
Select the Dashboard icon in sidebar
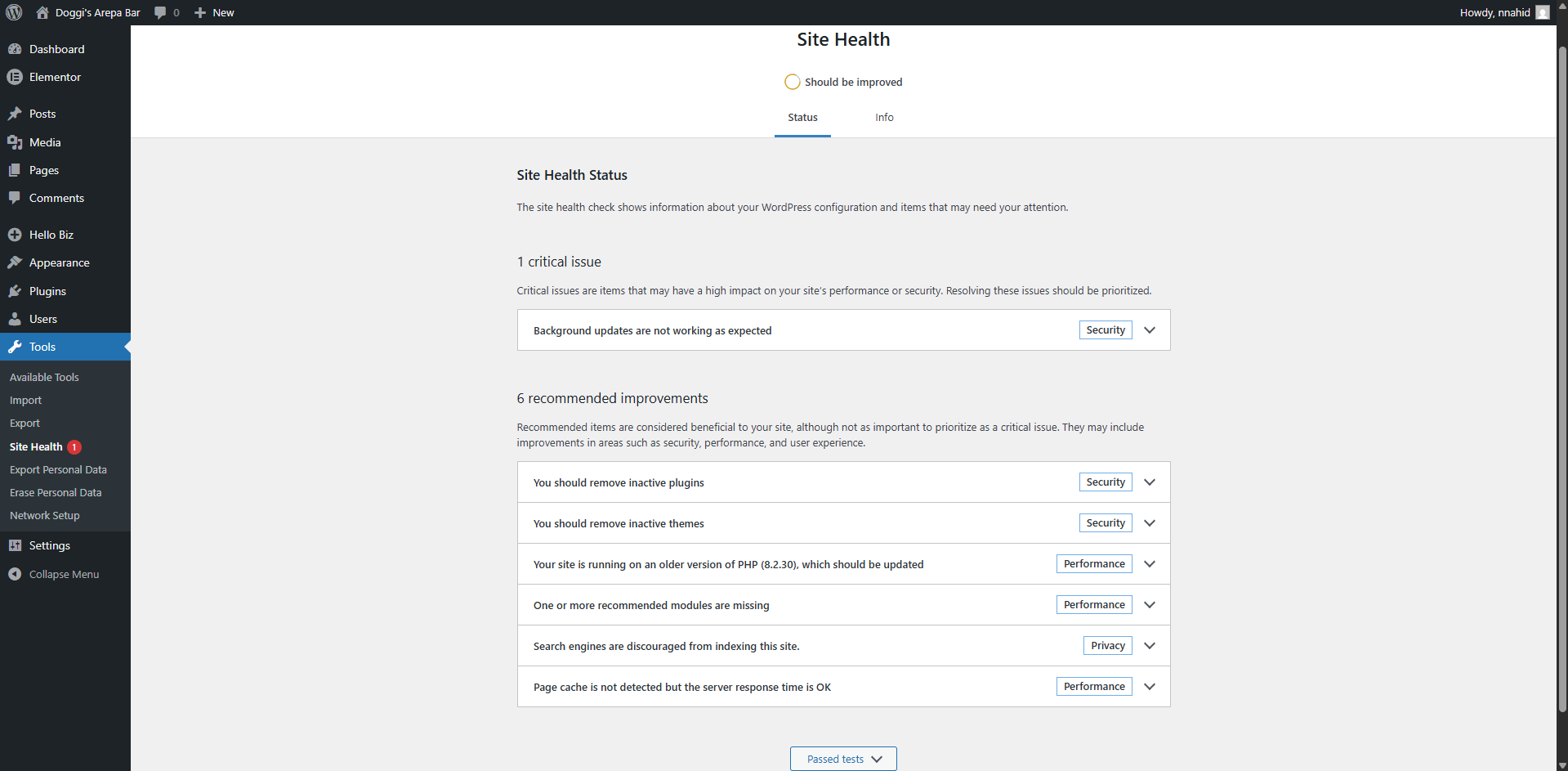click(16, 49)
